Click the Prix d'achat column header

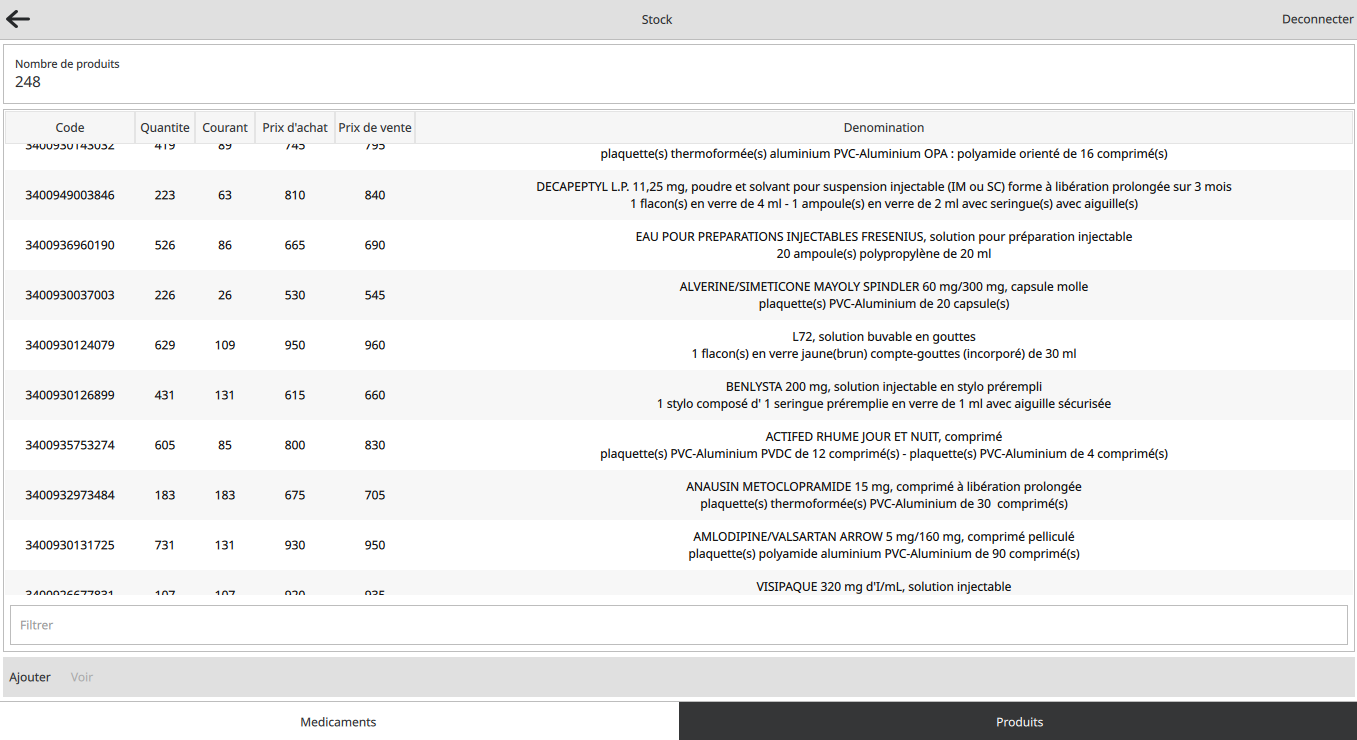295,127
